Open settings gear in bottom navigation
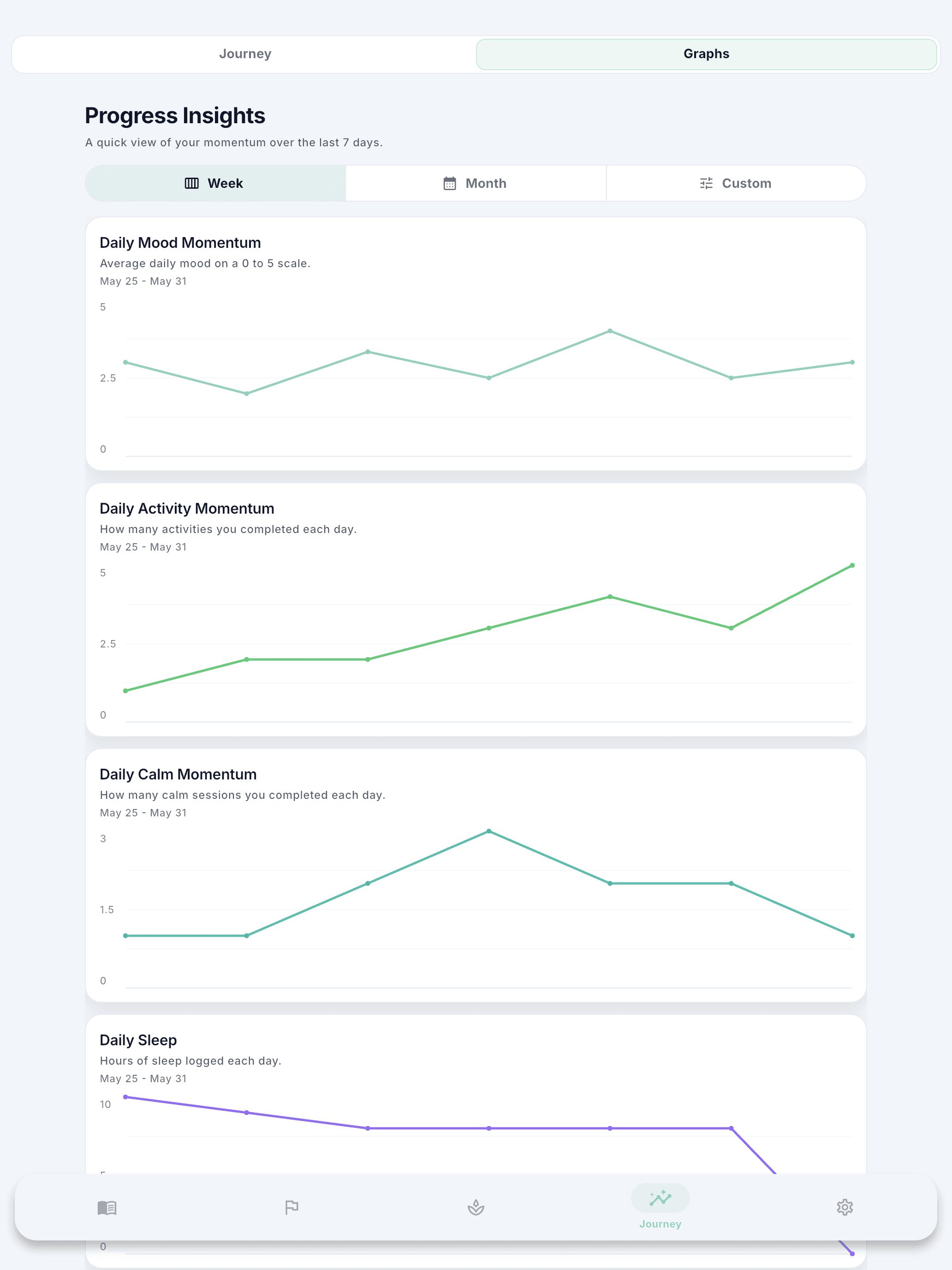The image size is (952, 1270). [x=844, y=1207]
